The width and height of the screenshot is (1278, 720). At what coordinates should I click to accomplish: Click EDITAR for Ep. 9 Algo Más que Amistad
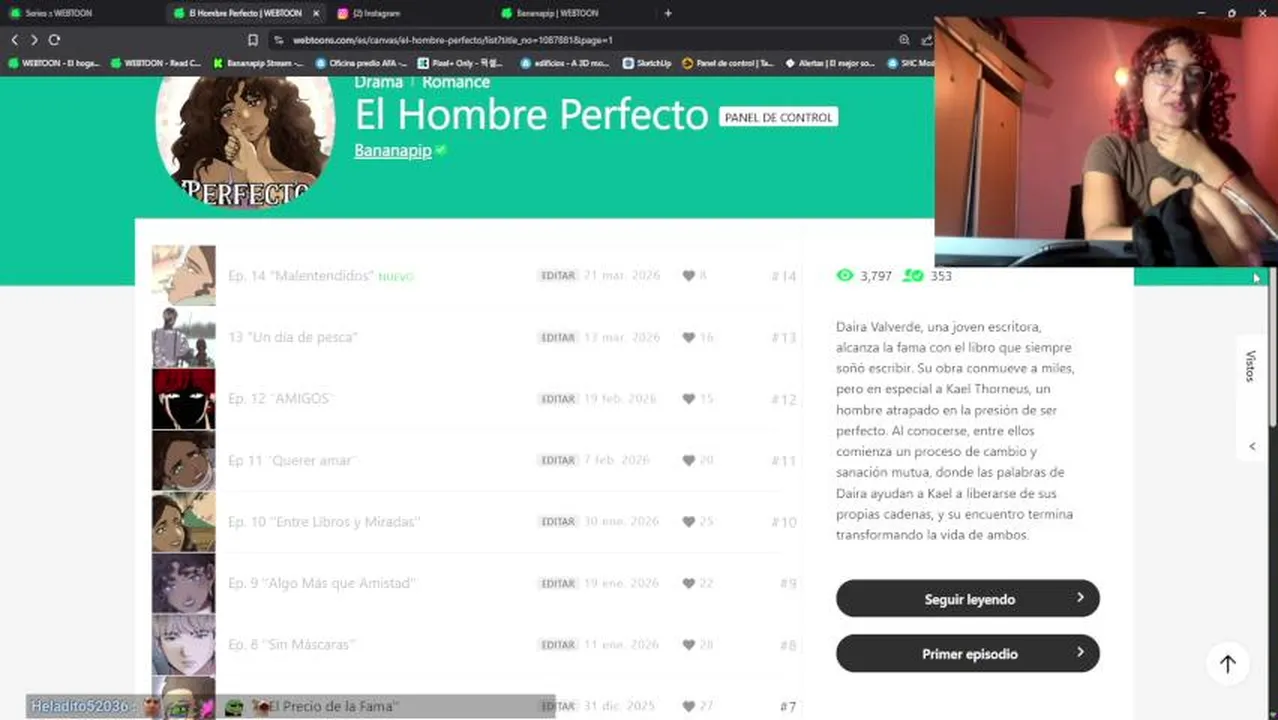(x=557, y=583)
